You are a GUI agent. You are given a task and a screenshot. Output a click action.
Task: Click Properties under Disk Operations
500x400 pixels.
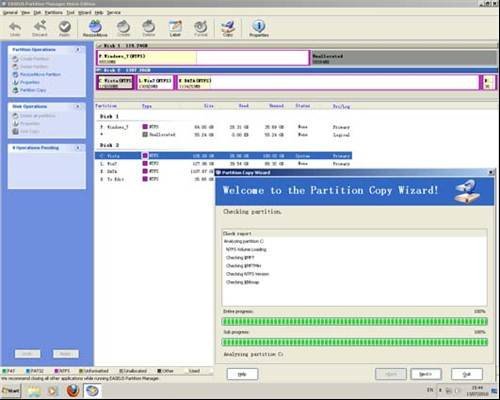(26, 123)
